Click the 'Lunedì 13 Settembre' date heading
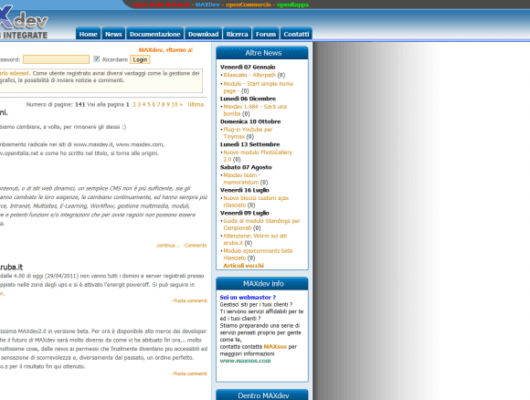Viewport: 530px width, 400px height. click(250, 144)
